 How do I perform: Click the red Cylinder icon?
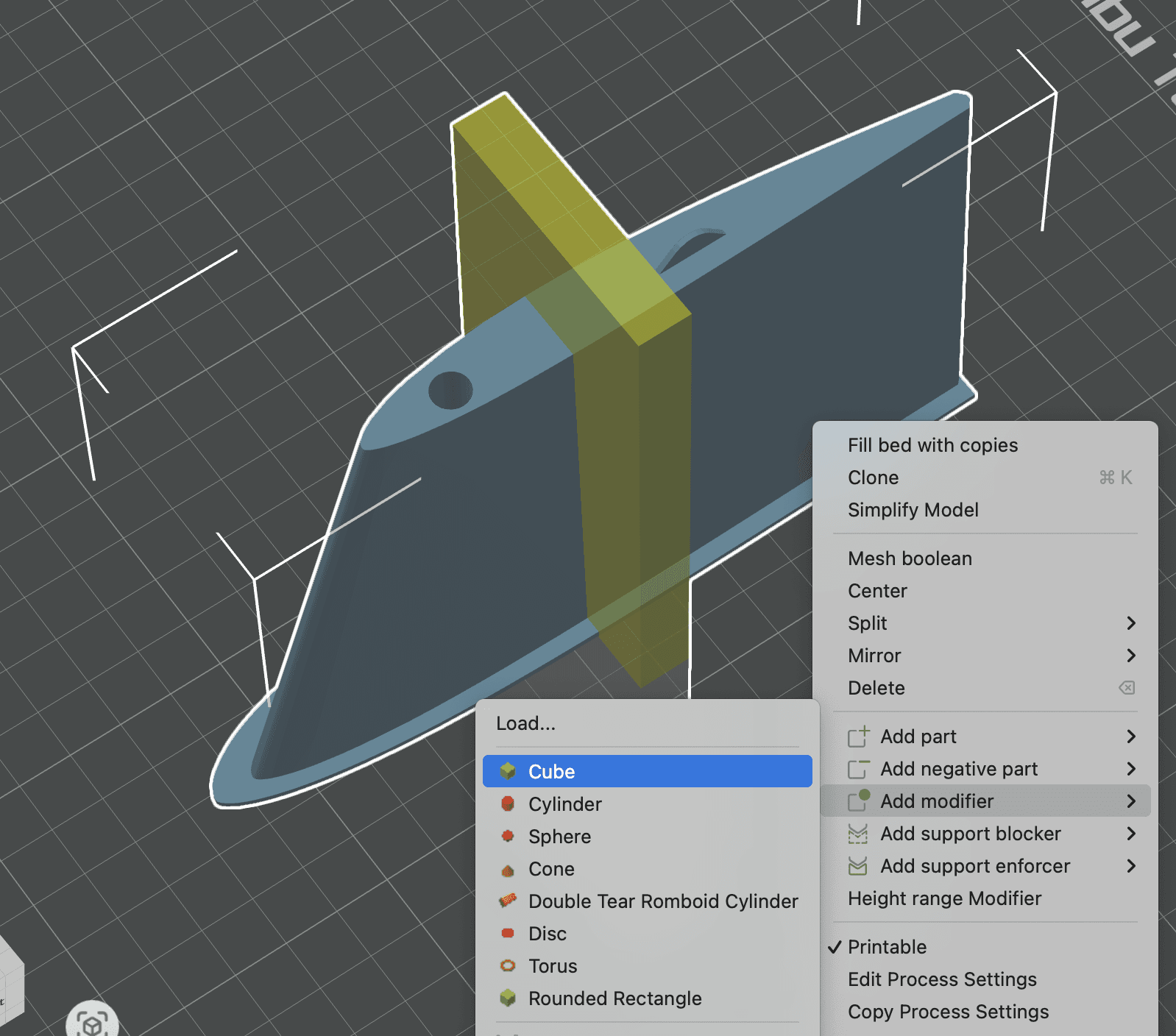(x=508, y=803)
